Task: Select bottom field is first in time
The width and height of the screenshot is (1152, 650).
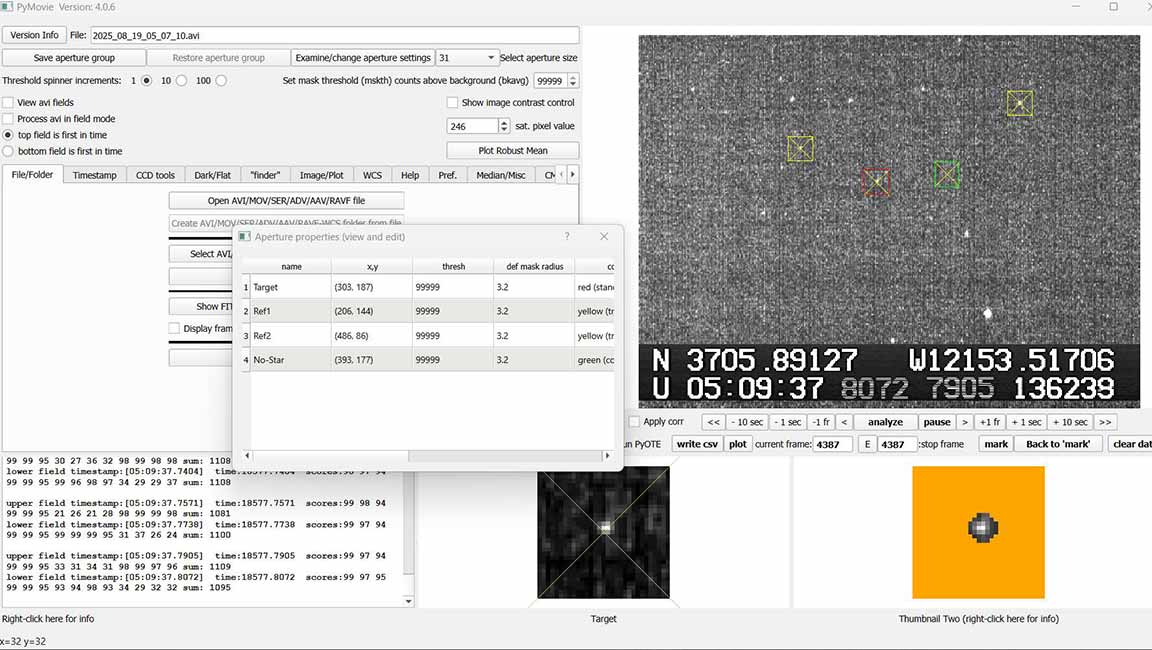Action: [9, 151]
